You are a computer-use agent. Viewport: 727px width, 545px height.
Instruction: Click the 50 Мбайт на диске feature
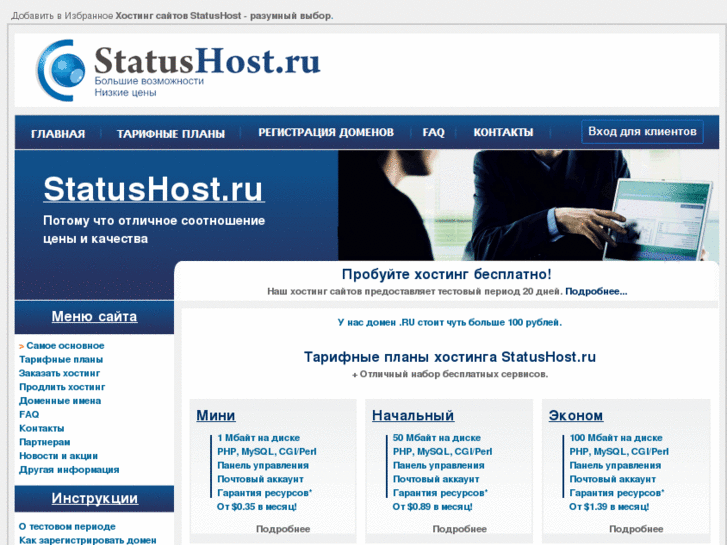tap(437, 438)
